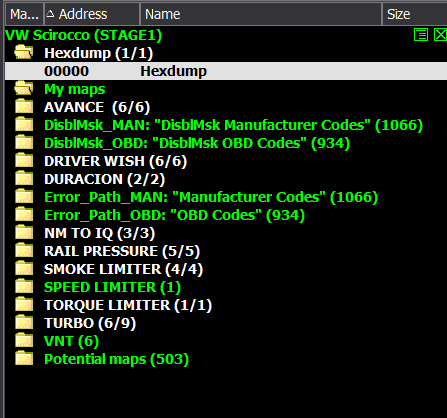
Task: Expand the DURACION (2/2) folder
Action: pos(104,179)
